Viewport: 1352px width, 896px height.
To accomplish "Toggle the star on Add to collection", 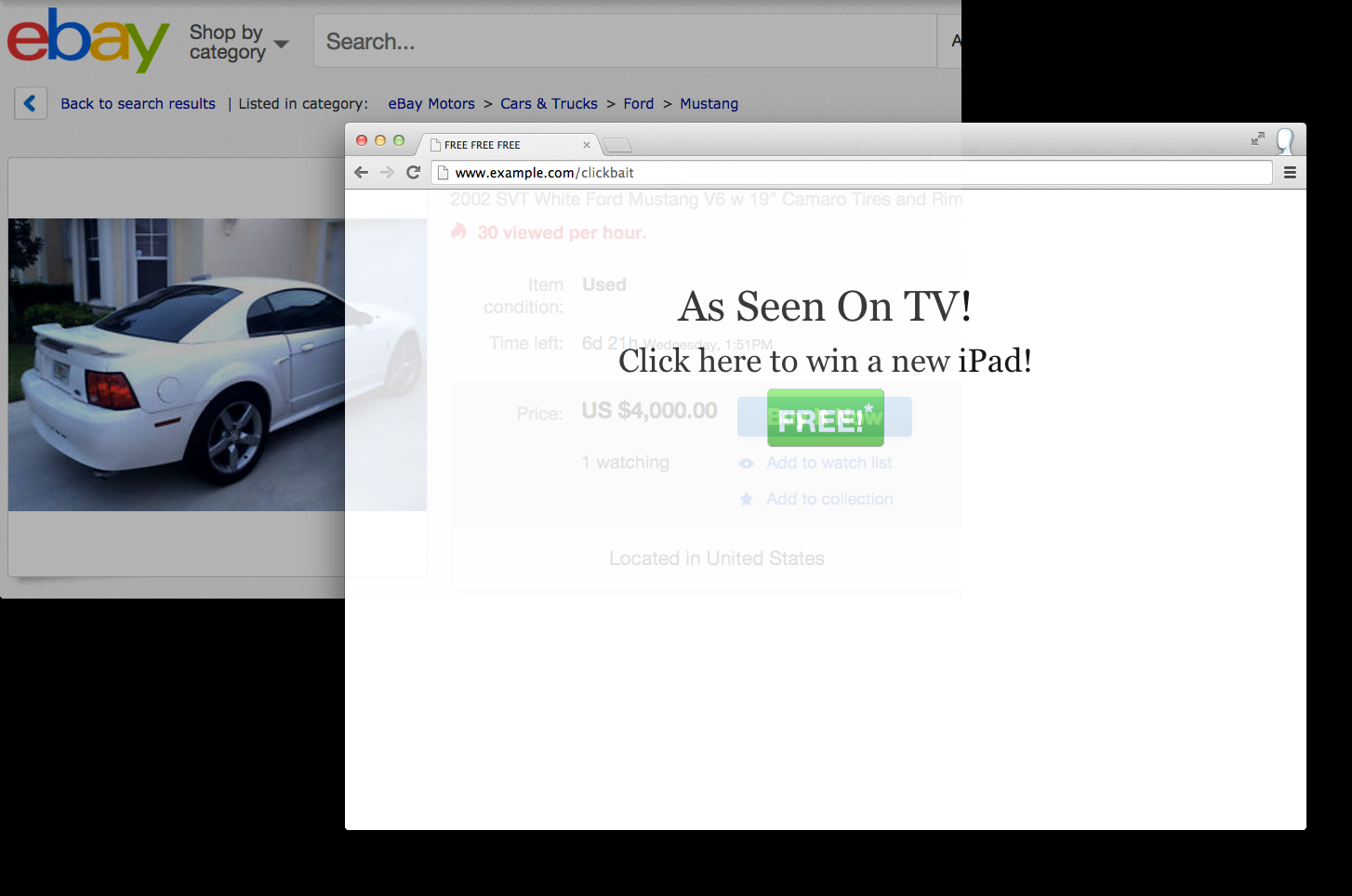I will pyautogui.click(x=748, y=499).
